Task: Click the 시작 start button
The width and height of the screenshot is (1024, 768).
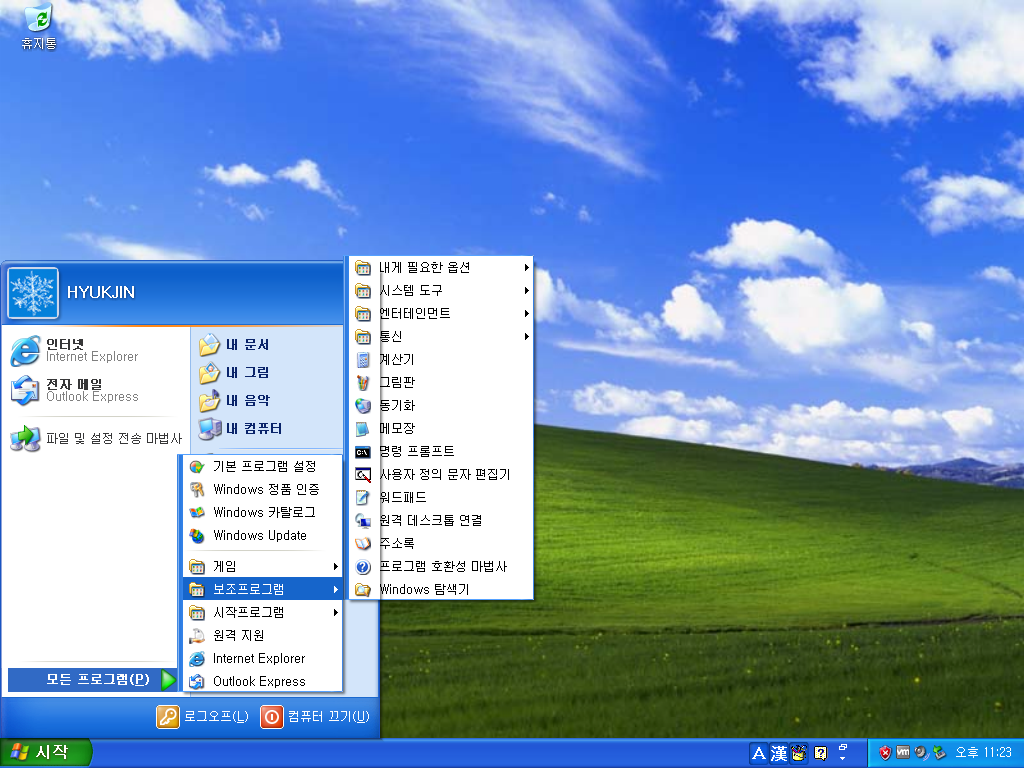Action: pyautogui.click(x=44, y=753)
